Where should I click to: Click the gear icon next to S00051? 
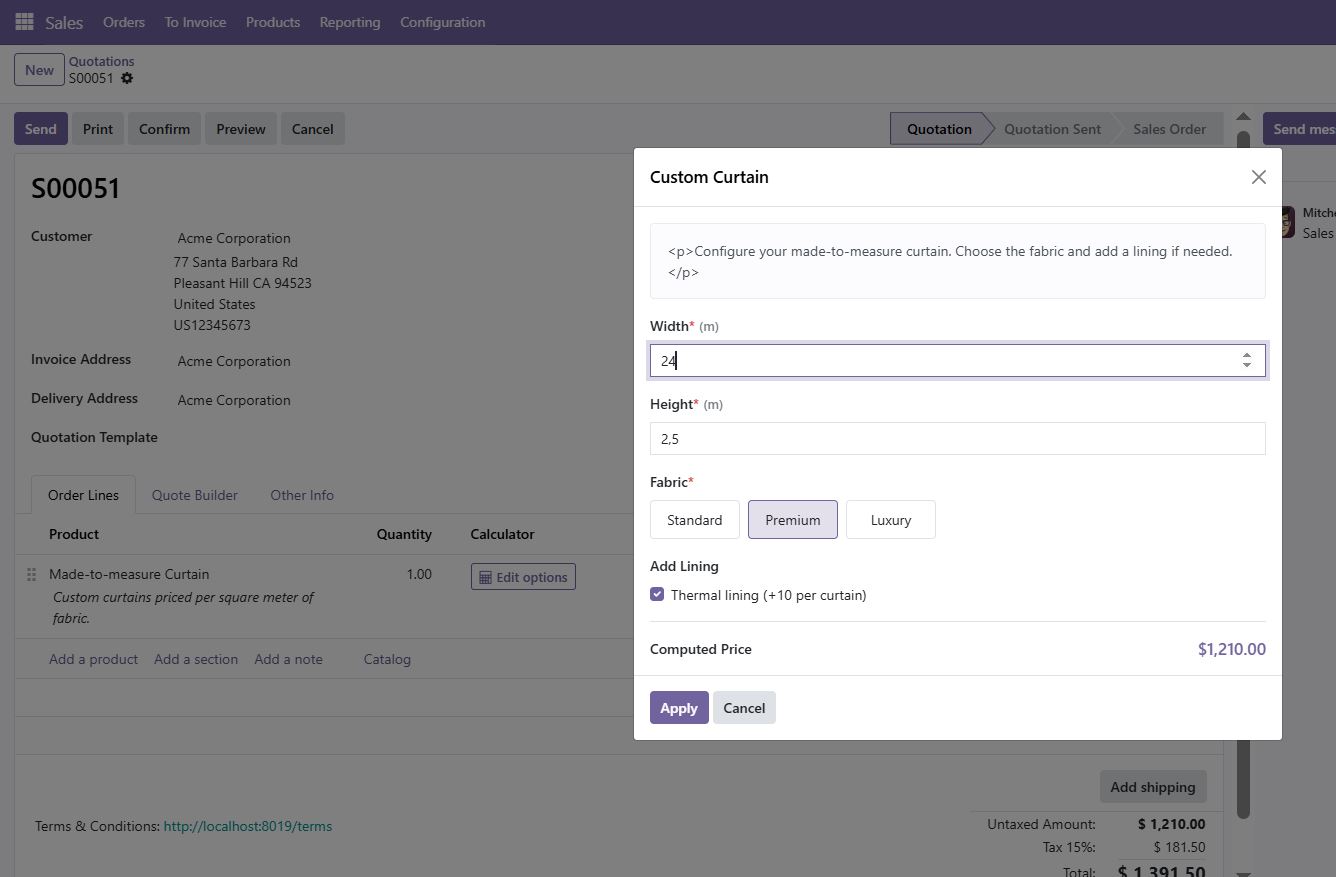pos(127,78)
